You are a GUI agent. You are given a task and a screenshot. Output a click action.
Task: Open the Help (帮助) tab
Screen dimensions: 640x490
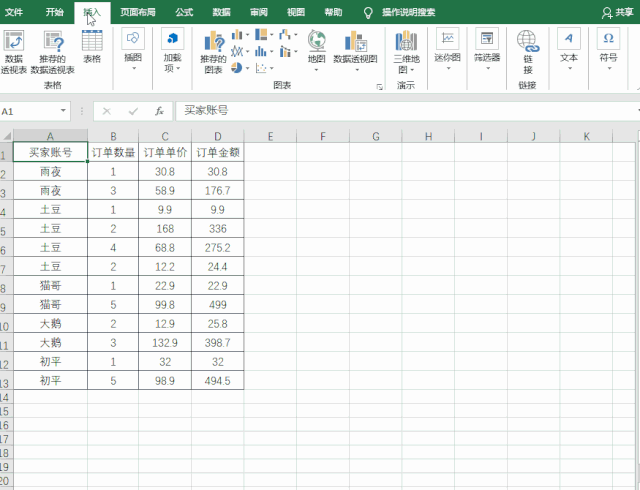pyautogui.click(x=333, y=12)
